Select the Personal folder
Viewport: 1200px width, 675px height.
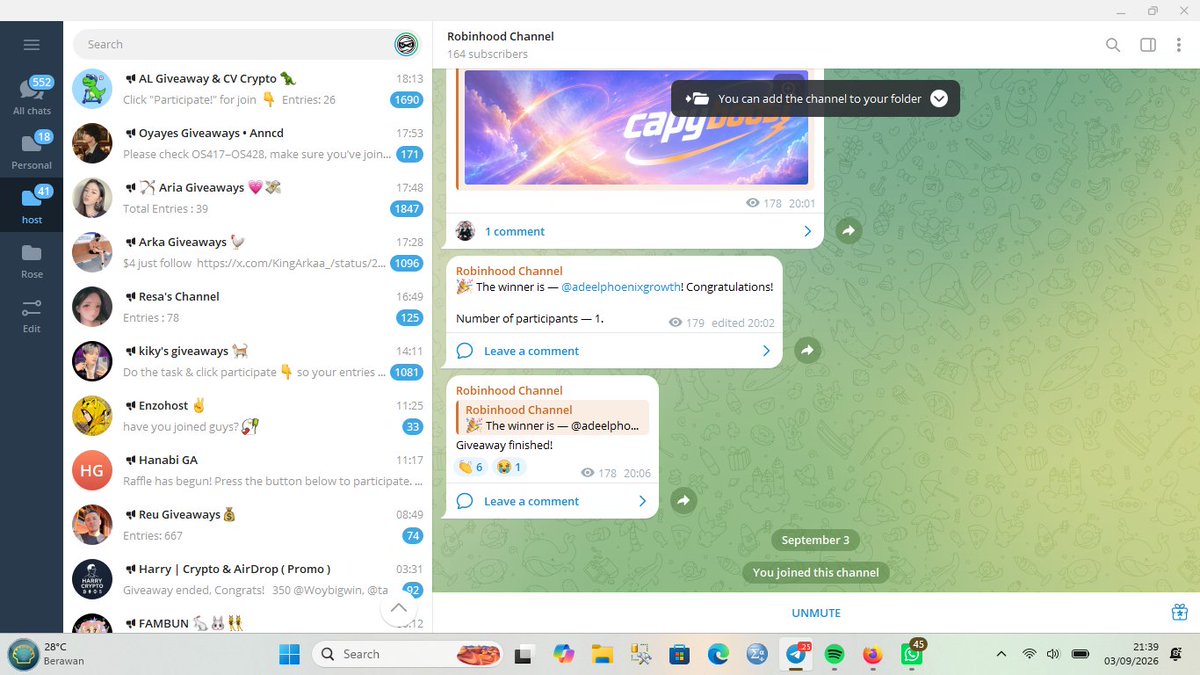pyautogui.click(x=32, y=151)
